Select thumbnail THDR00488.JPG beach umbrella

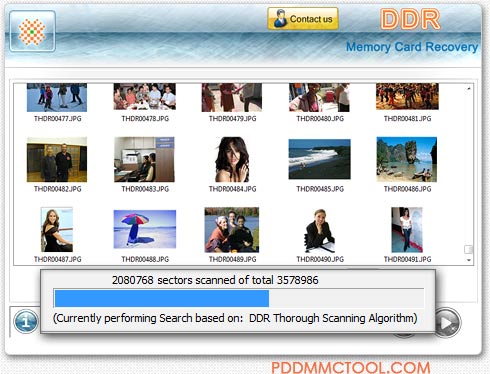tap(145, 229)
